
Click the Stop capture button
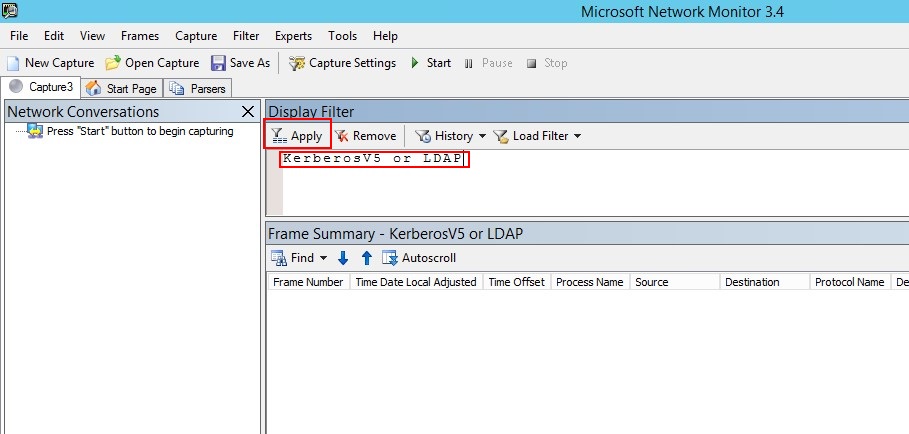point(547,63)
